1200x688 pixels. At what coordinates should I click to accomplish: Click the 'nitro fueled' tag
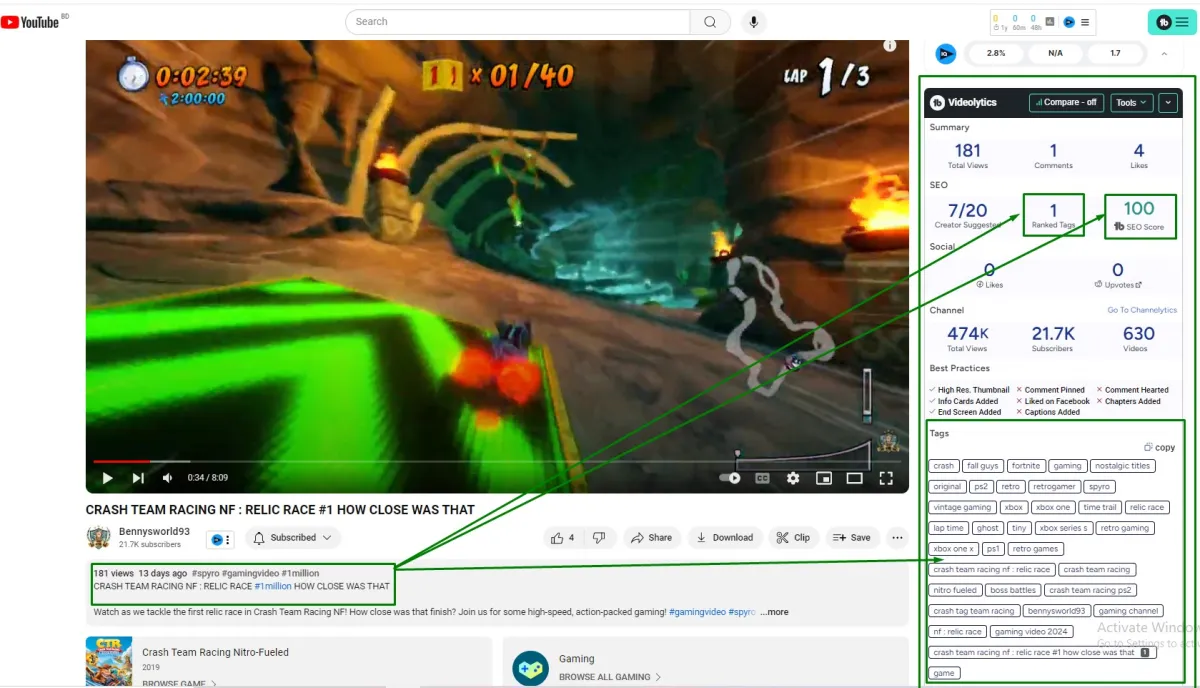pyautogui.click(x=956, y=590)
